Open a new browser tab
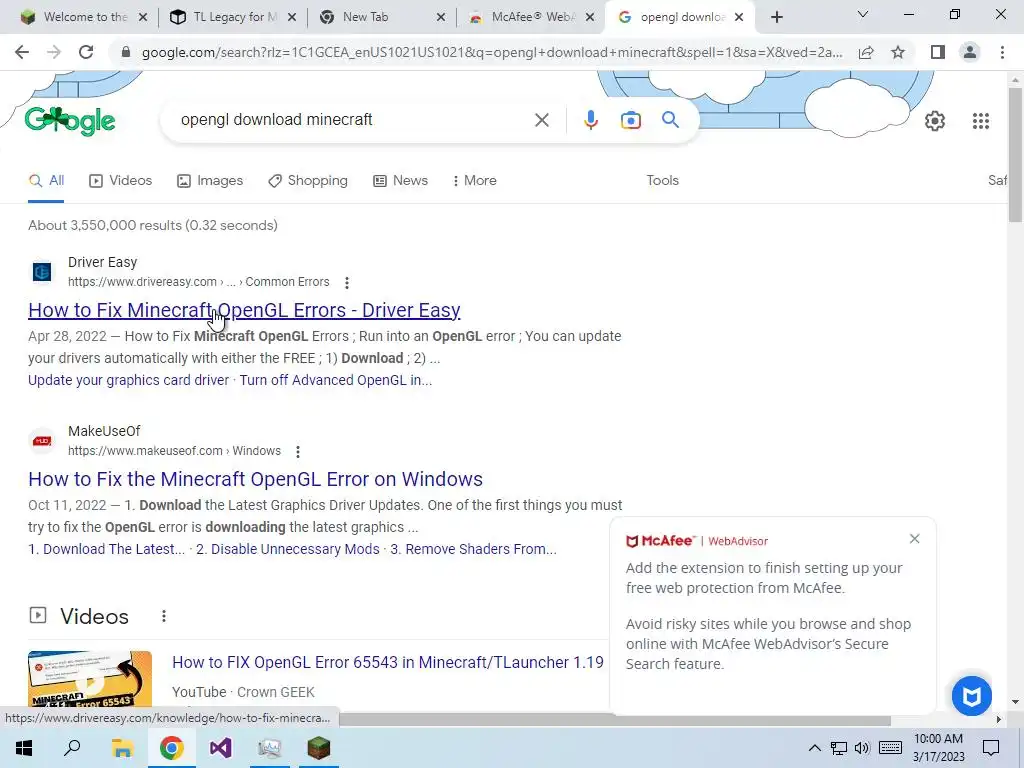This screenshot has height=768, width=1024. click(x=776, y=17)
